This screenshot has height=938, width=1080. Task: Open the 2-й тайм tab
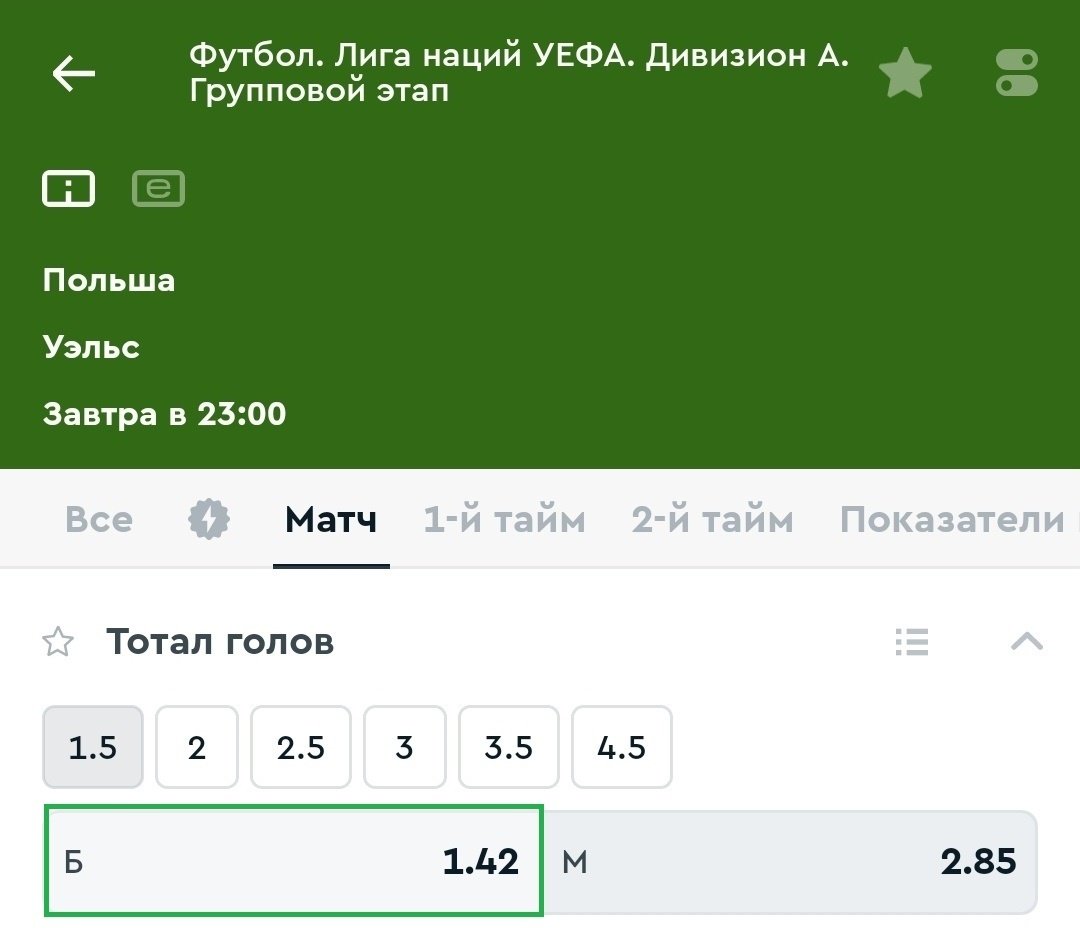[x=712, y=520]
